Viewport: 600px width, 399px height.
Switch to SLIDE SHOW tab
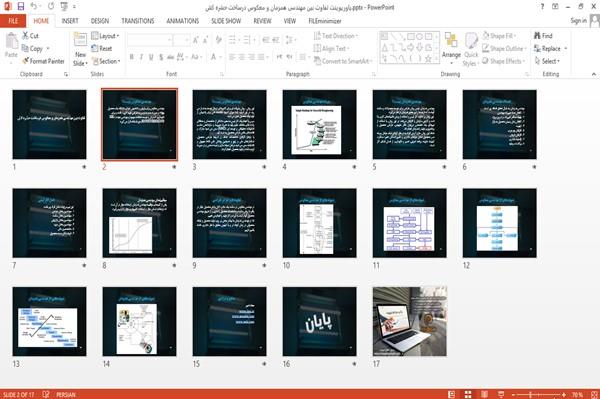[x=226, y=21]
